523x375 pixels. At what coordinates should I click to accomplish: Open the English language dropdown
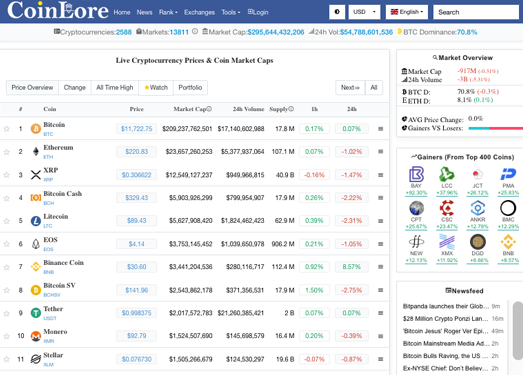pos(407,12)
